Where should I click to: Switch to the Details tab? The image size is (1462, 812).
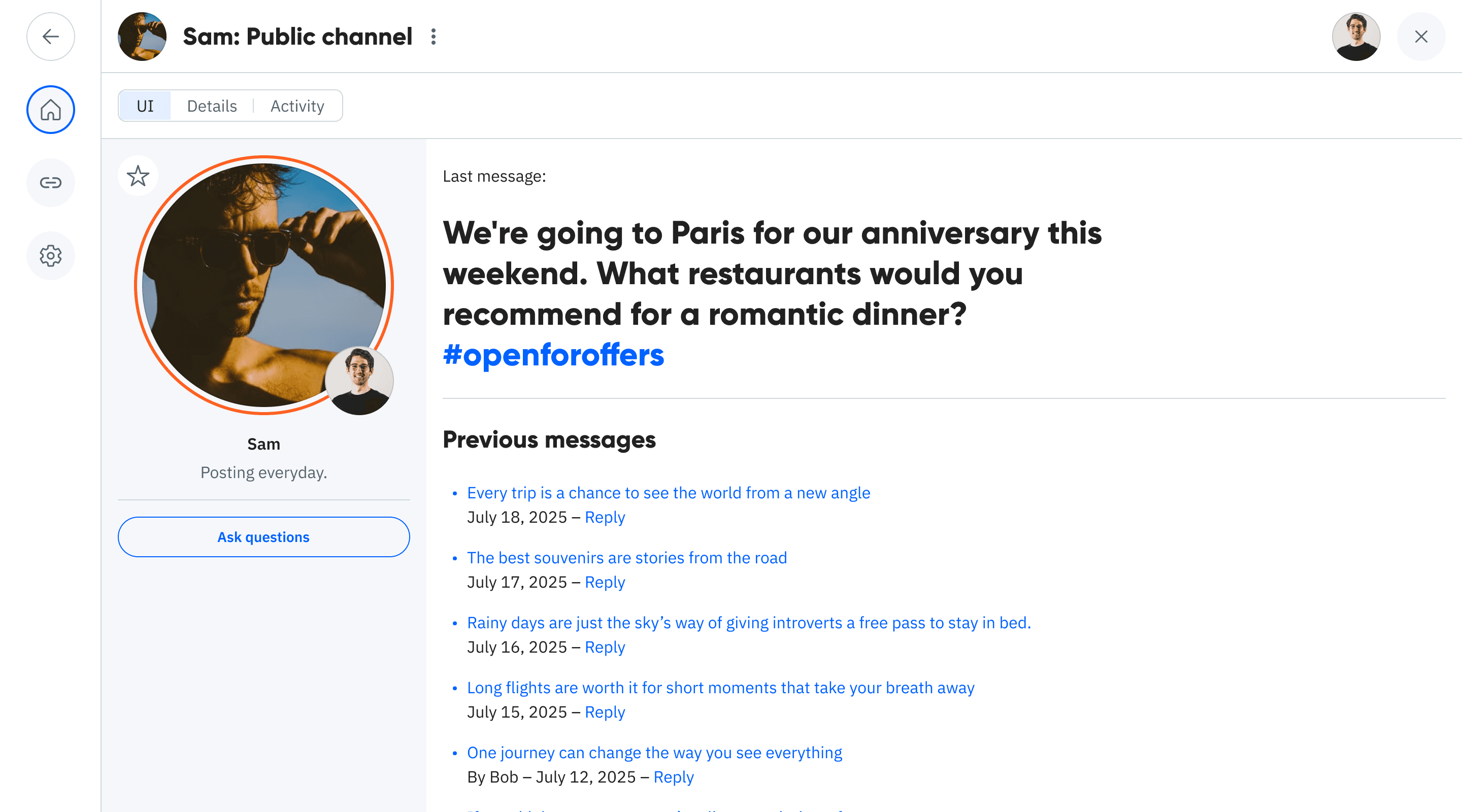coord(212,106)
